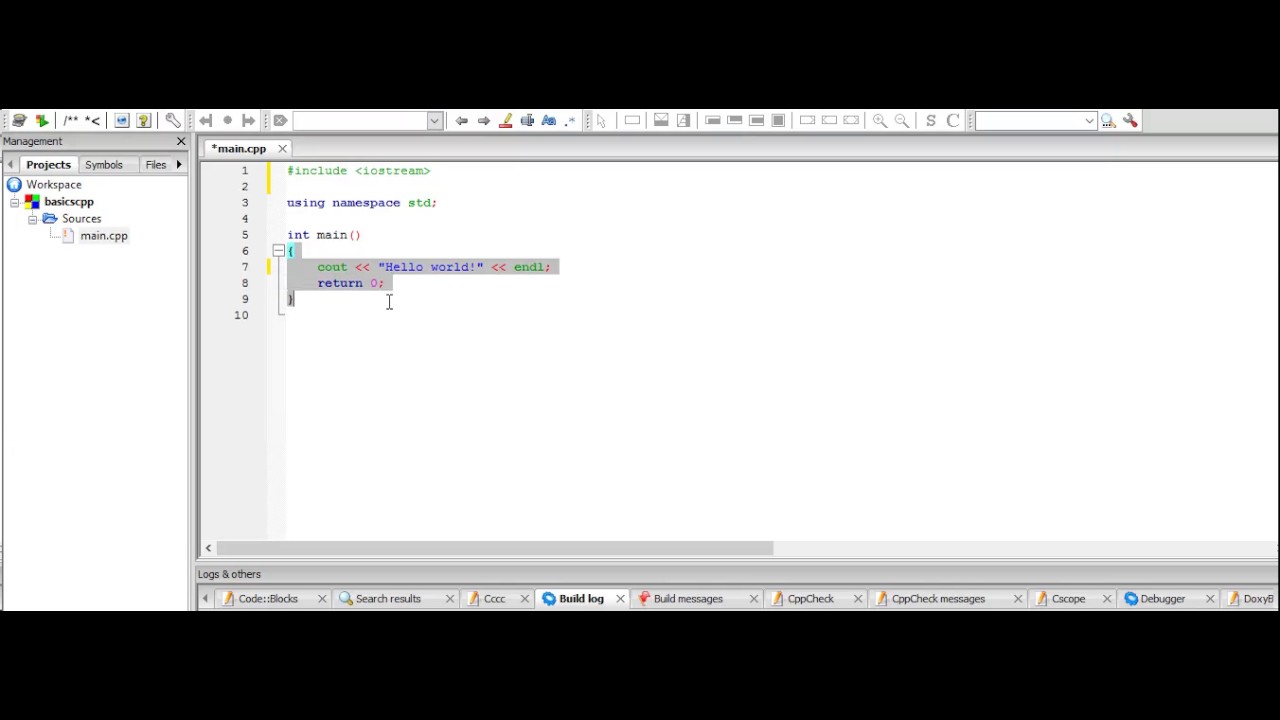Open the doxygen help question-mark icon
1280x720 pixels.
click(144, 120)
